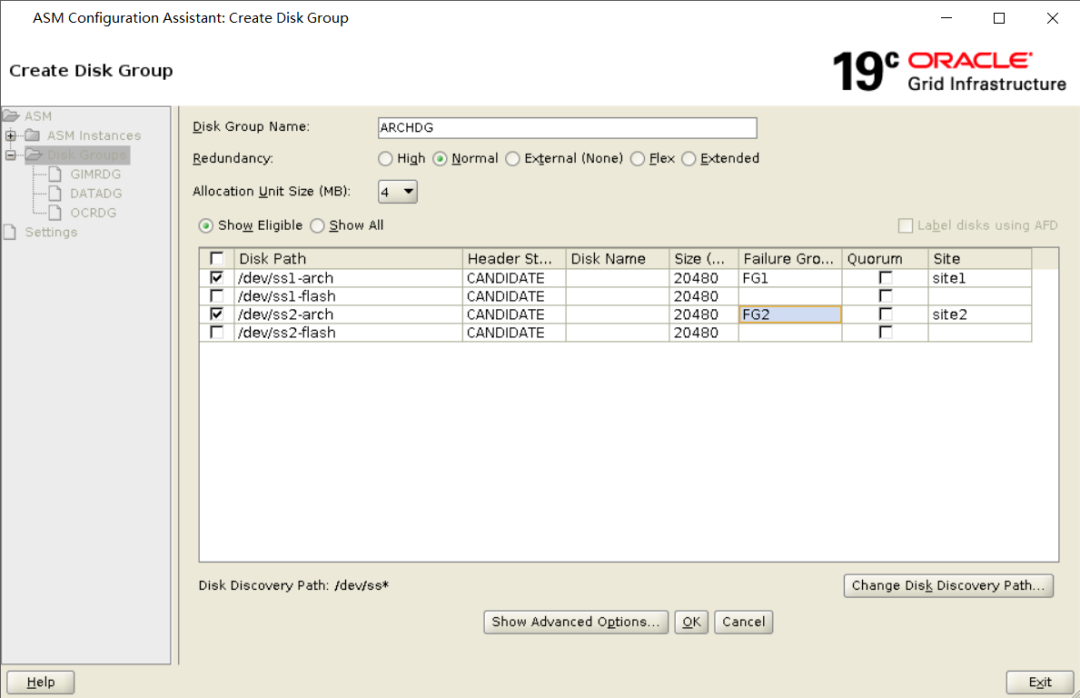Toggle Quorum for /dev/ss2-flash
The width and height of the screenshot is (1080, 698).
point(885,332)
